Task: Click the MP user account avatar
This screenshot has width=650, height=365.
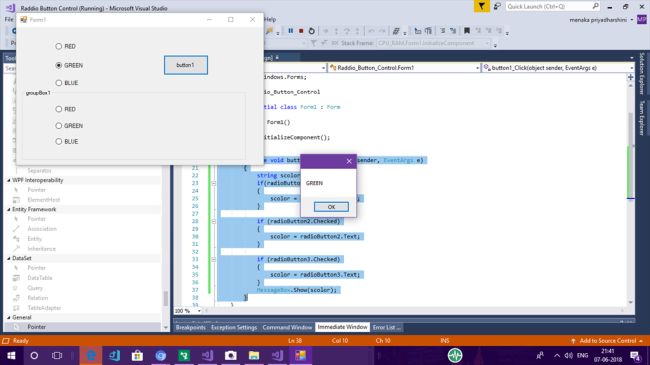Action: pos(642,19)
